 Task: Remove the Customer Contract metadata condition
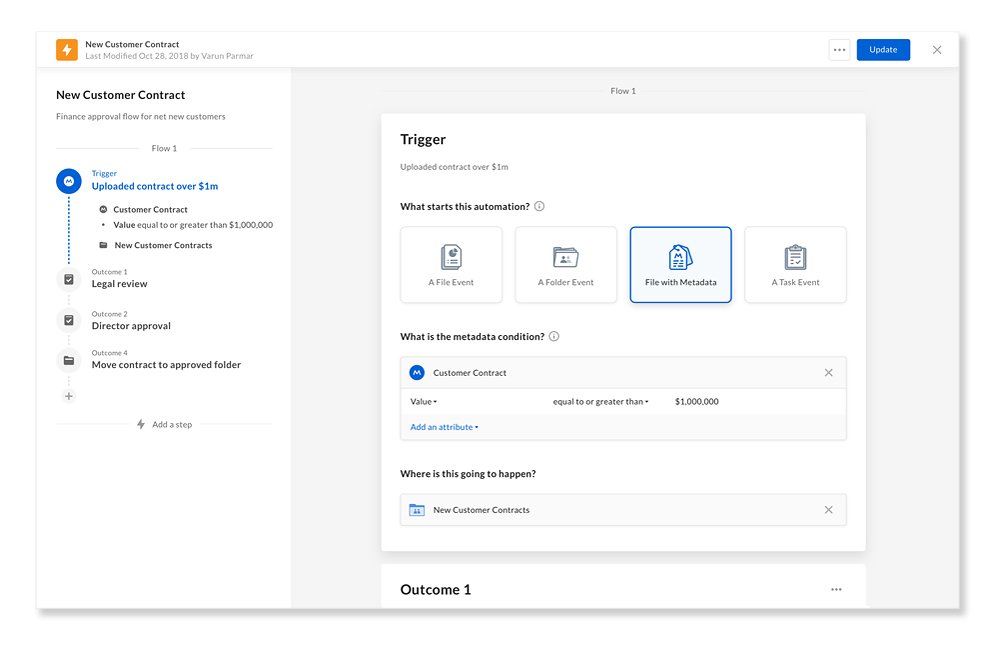[x=828, y=372]
